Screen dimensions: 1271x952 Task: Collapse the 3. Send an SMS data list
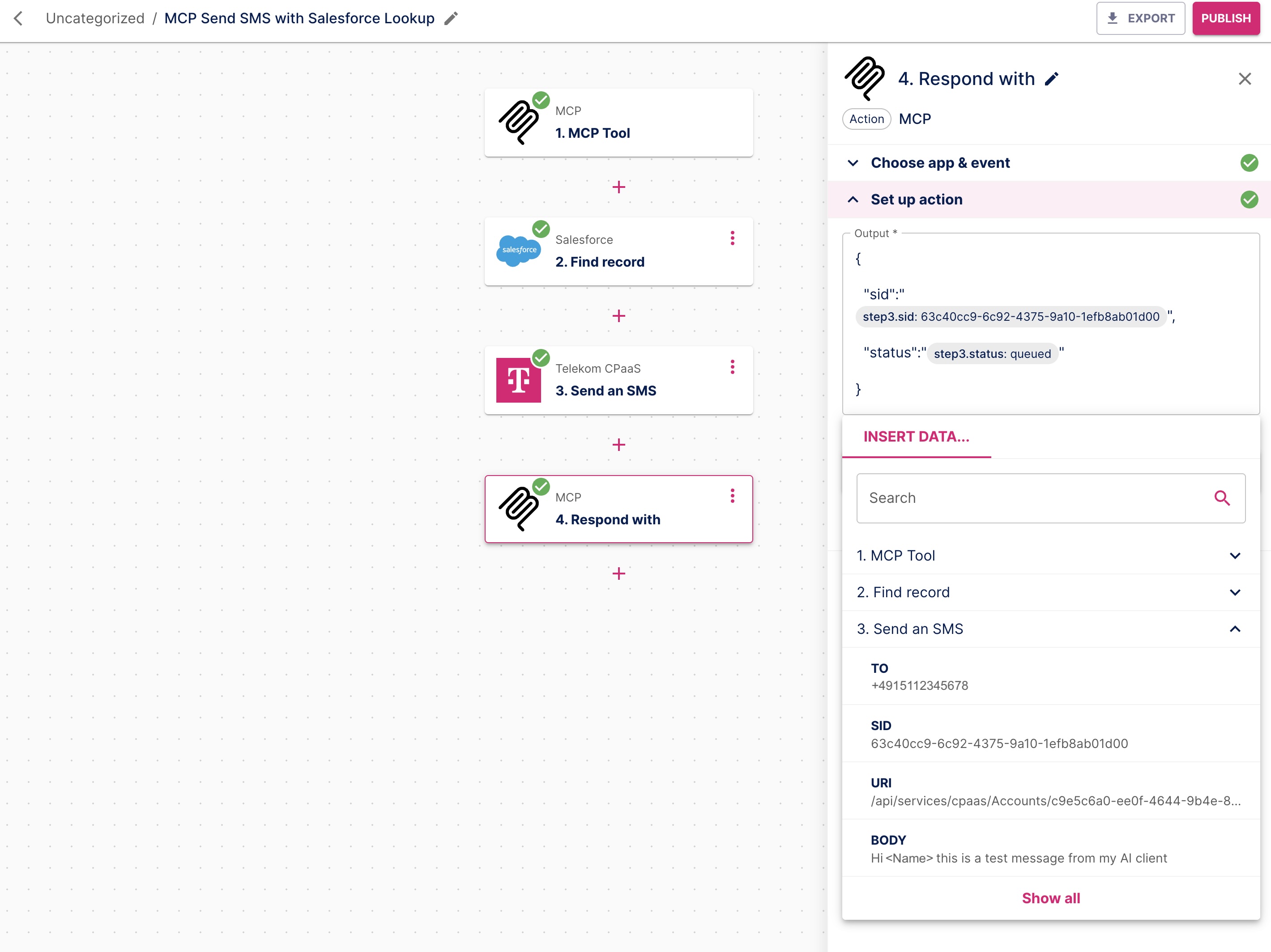1234,629
